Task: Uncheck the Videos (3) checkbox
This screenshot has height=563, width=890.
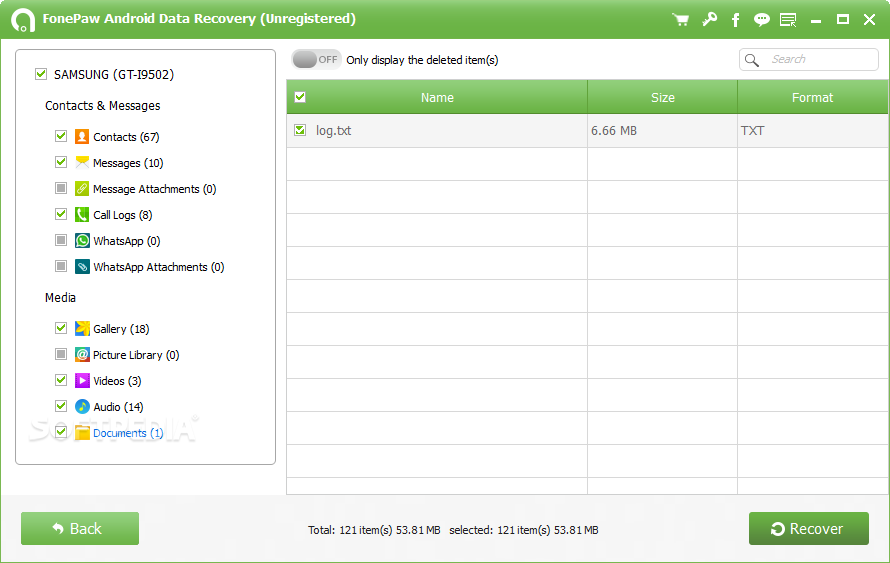Action: pos(61,380)
